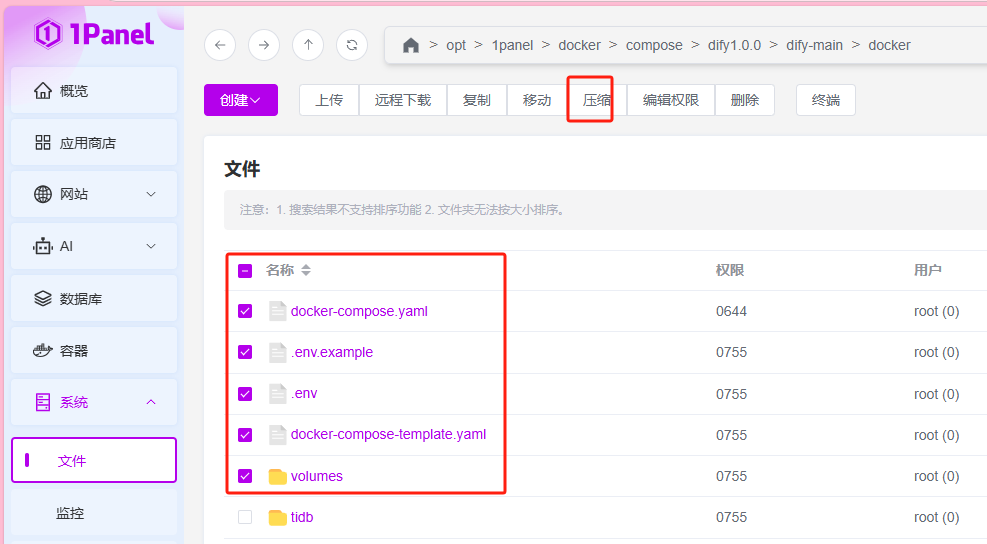
Task: Navigate to dify1.0.0 in breadcrumb
Action: [x=735, y=45]
